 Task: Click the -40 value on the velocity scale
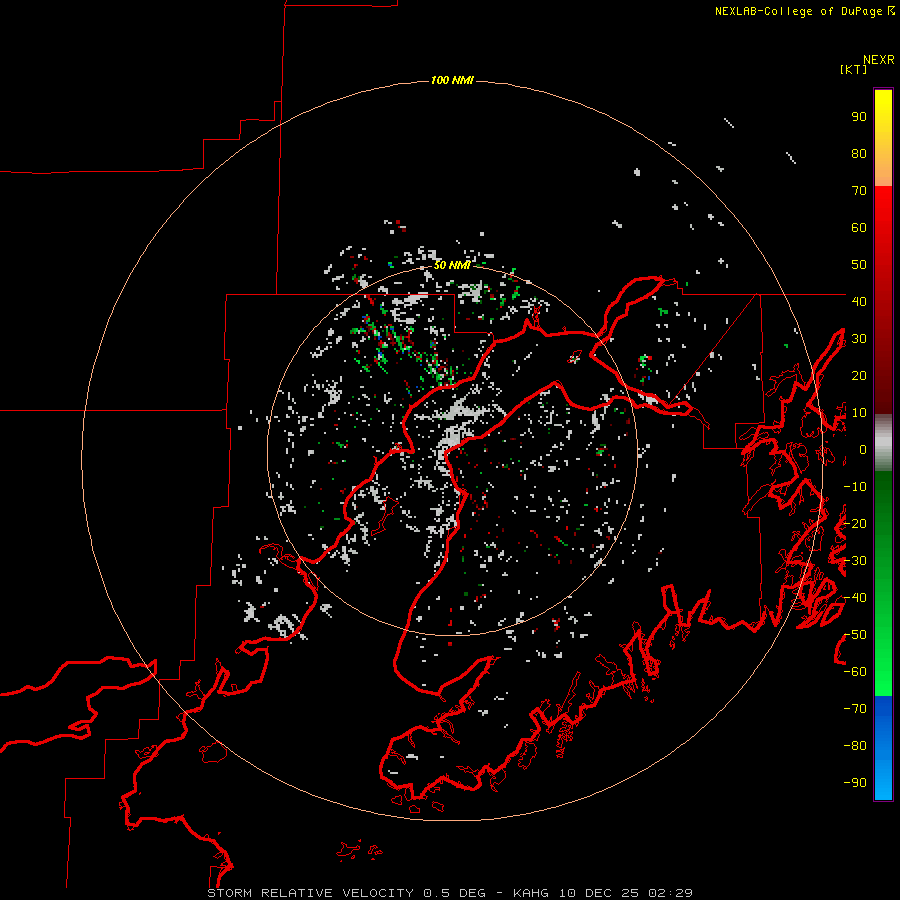(855, 598)
